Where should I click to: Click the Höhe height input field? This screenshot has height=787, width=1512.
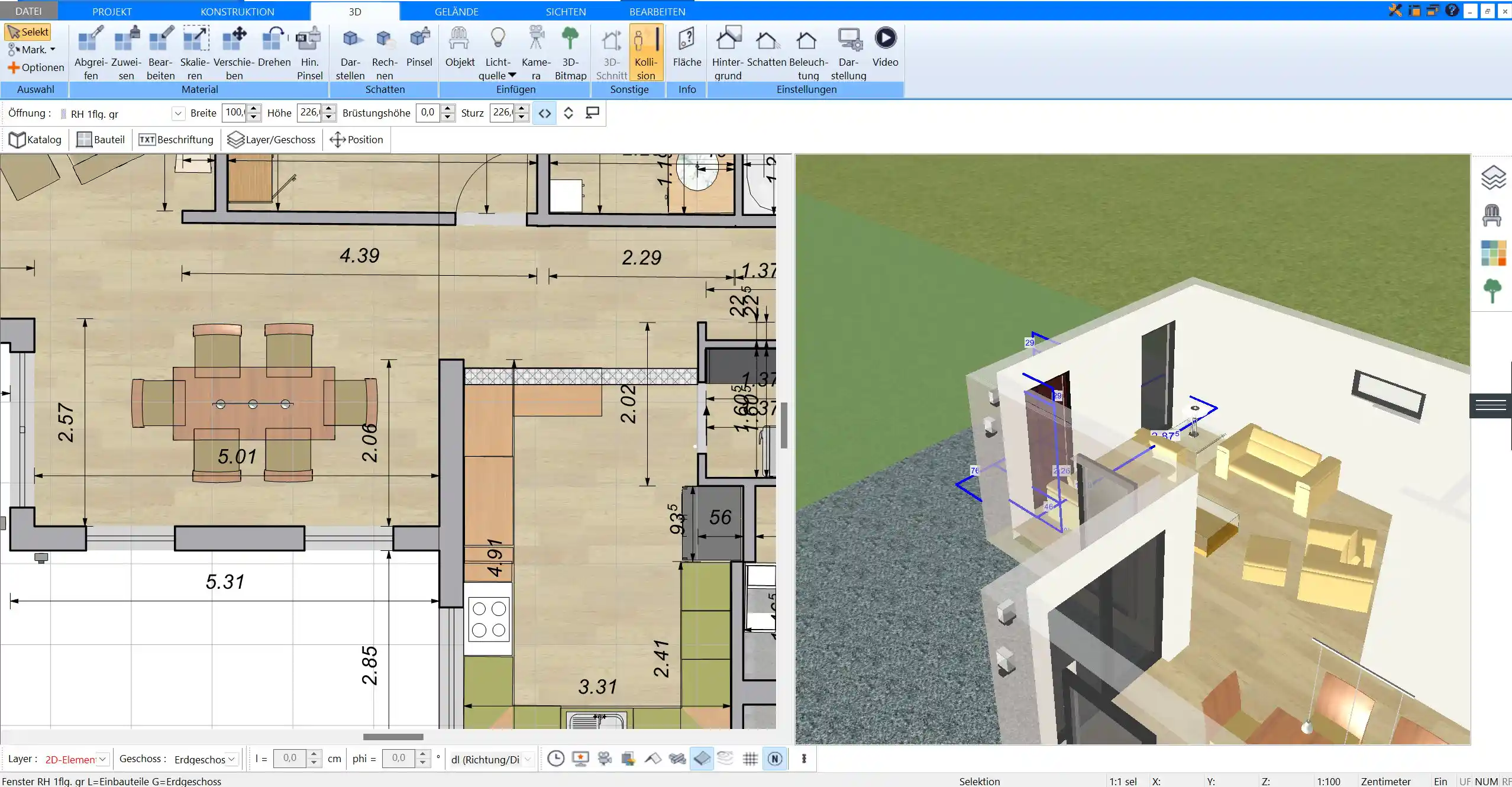tap(309, 112)
